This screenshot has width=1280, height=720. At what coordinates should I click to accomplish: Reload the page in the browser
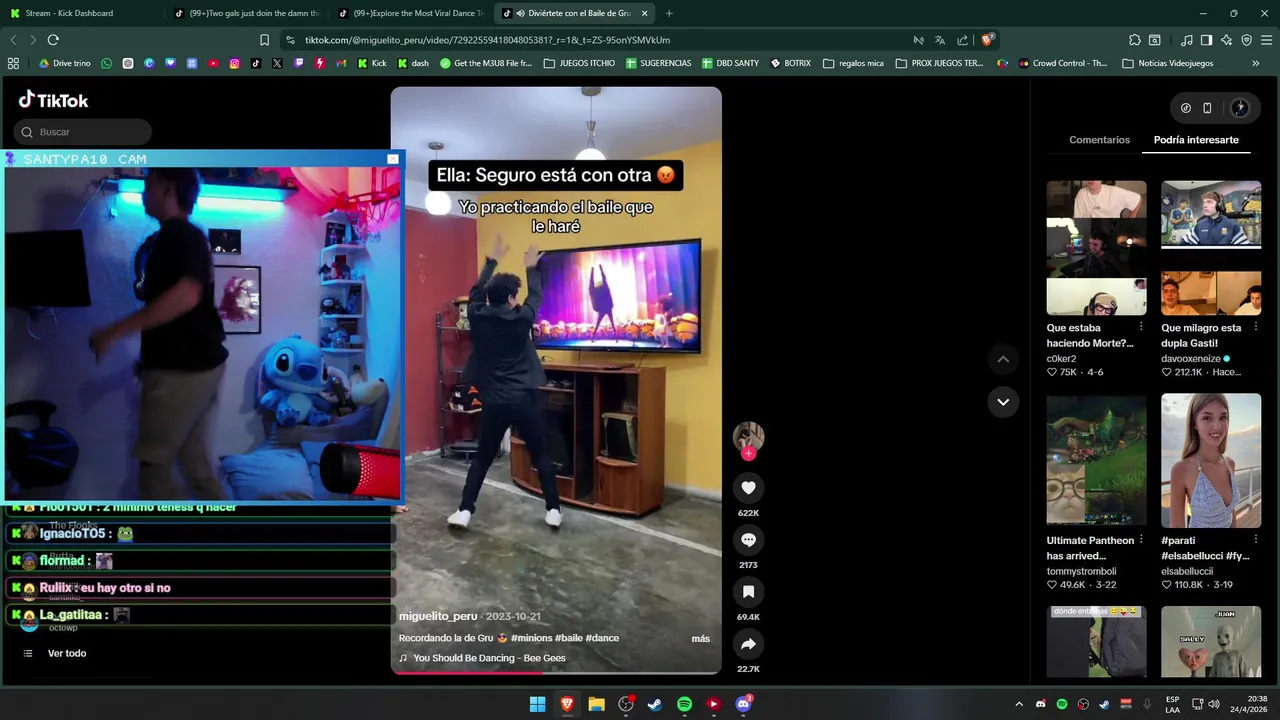[53, 40]
